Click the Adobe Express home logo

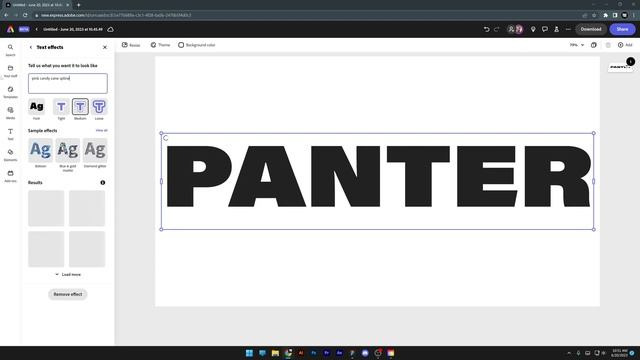[x=10, y=29]
